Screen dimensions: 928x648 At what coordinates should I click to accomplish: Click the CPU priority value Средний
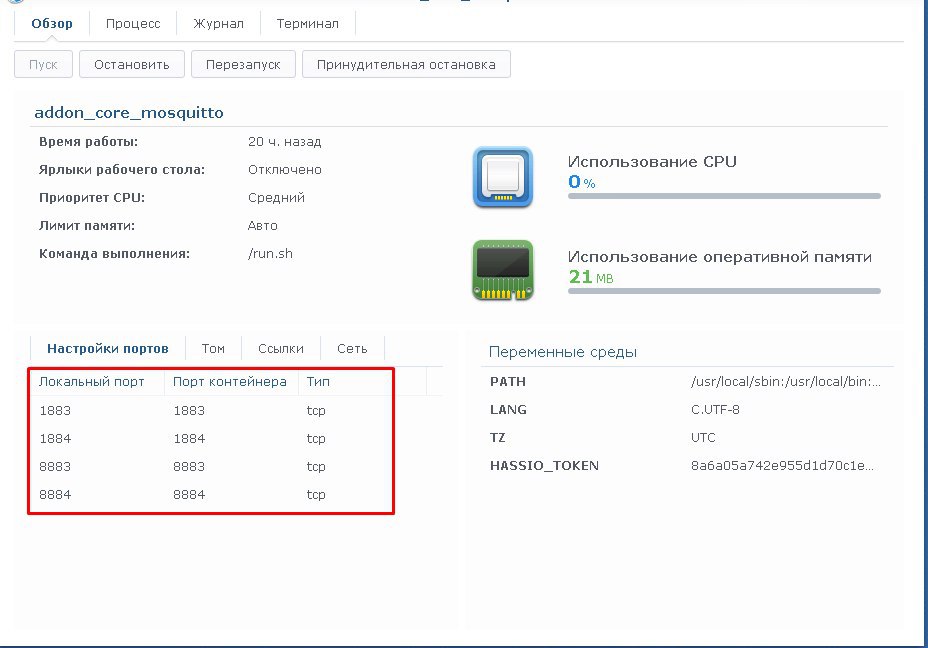click(x=276, y=198)
